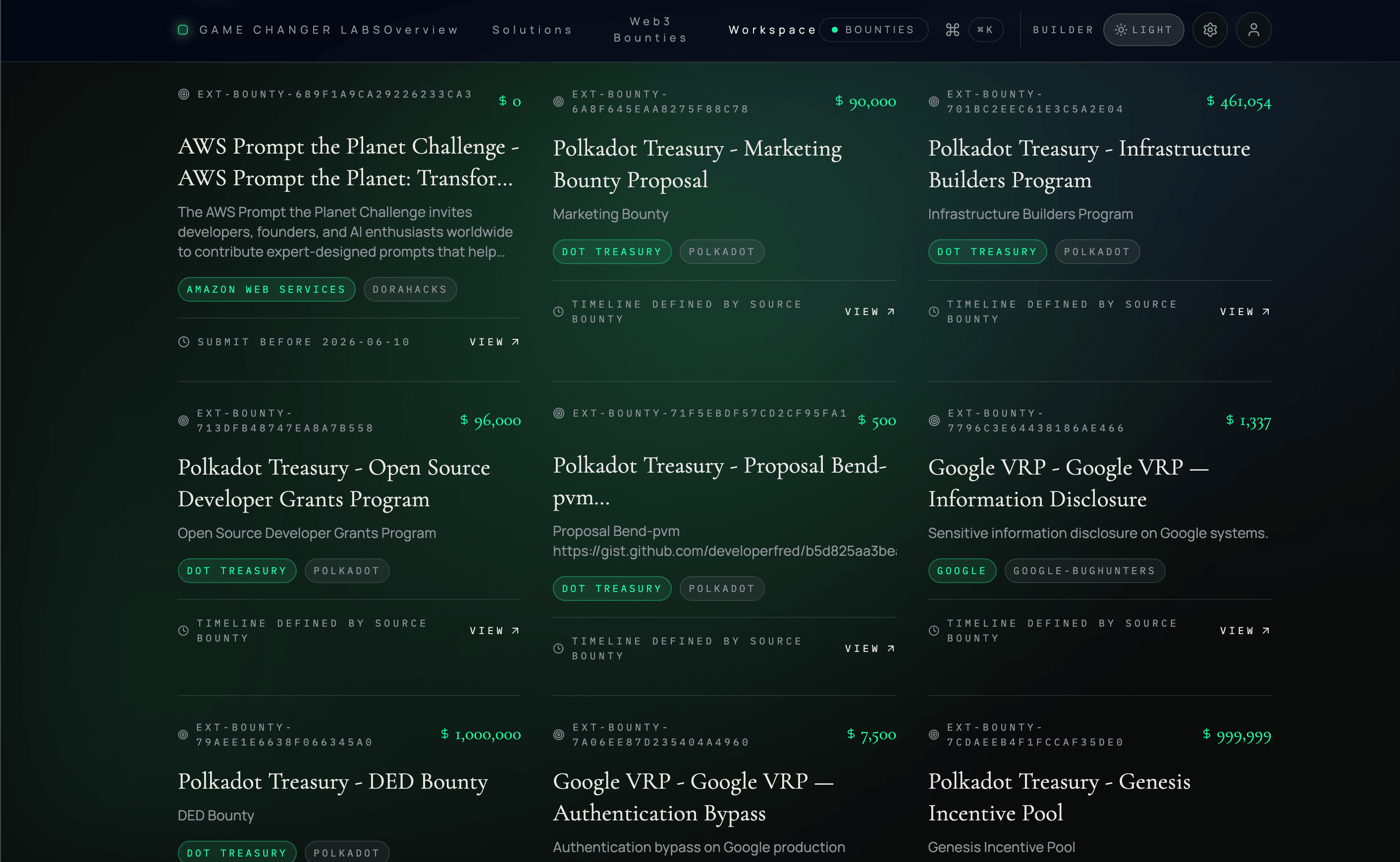Screen dimensions: 1400x862
Task: Click target icon beside EXT-BOUNTY-71F5EBDF57CD2CF95FA1
Action: click(x=559, y=413)
